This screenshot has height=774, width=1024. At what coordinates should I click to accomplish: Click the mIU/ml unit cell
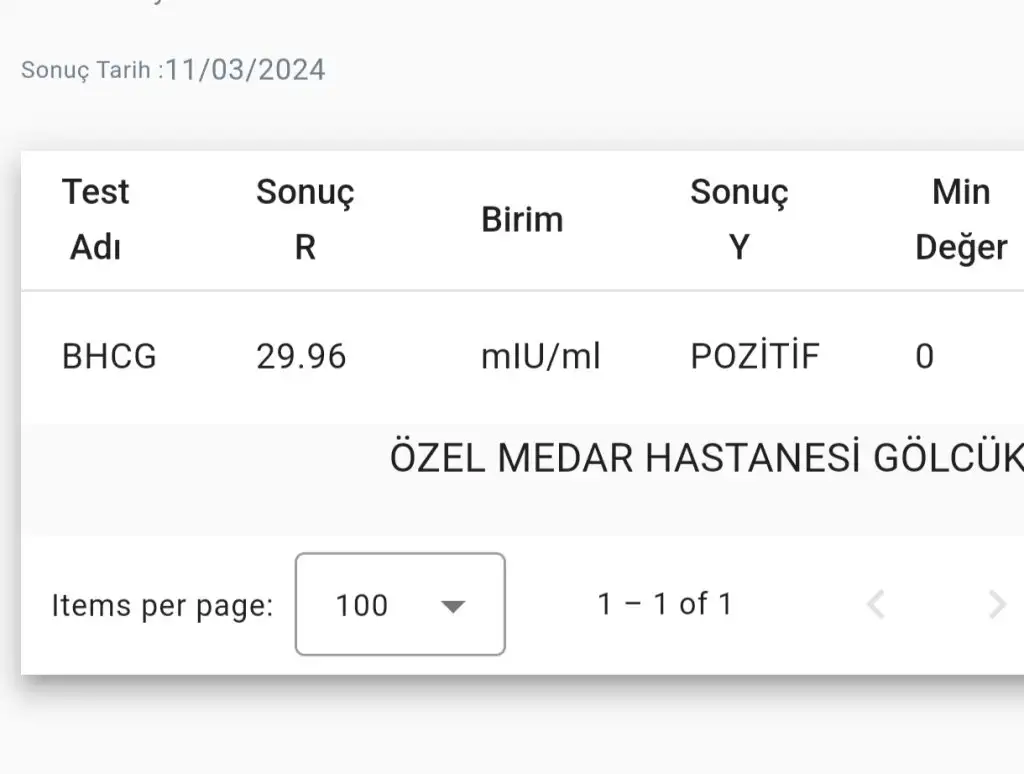click(541, 357)
